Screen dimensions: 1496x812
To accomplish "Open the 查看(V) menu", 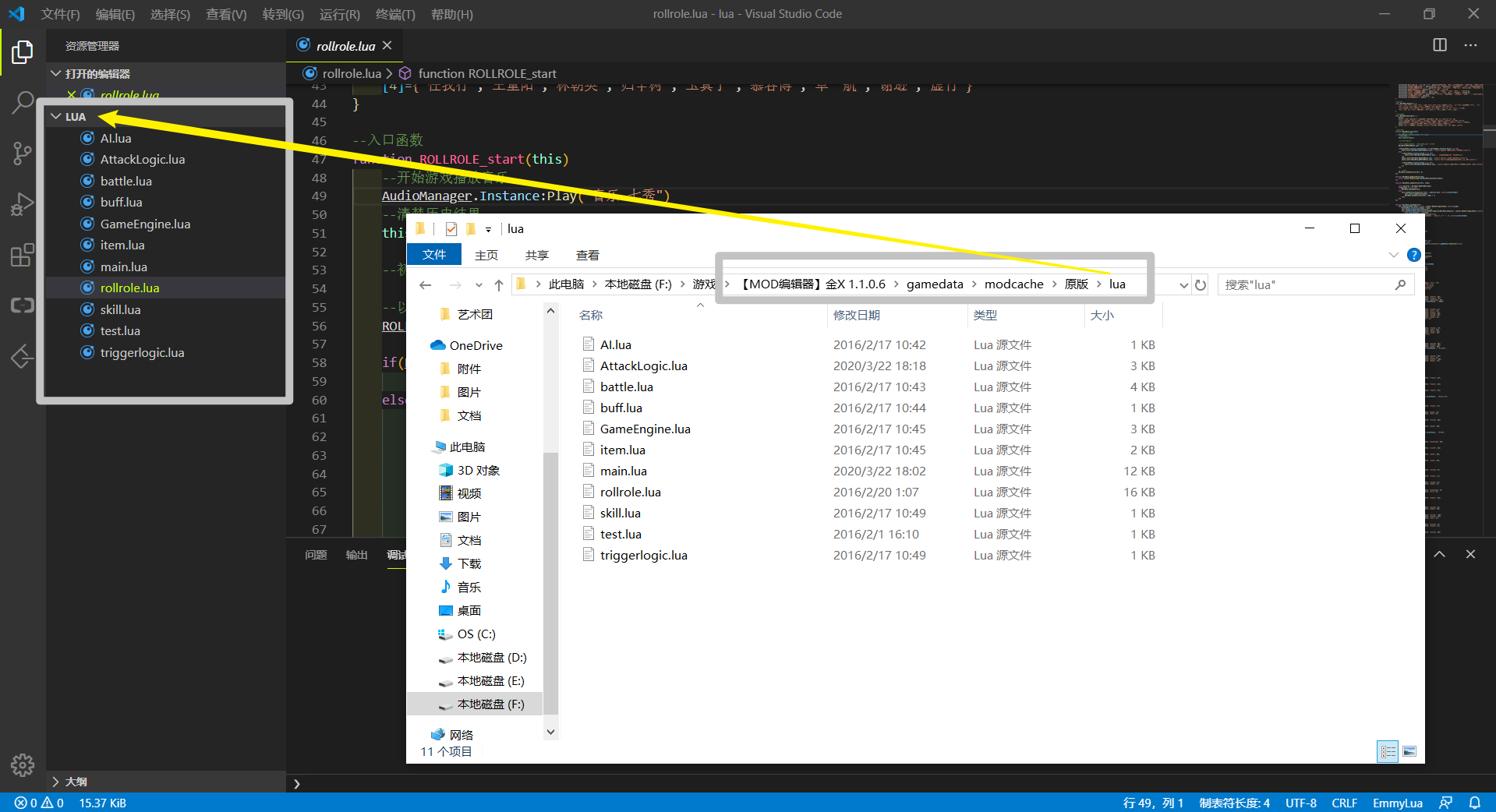I will (x=225, y=14).
